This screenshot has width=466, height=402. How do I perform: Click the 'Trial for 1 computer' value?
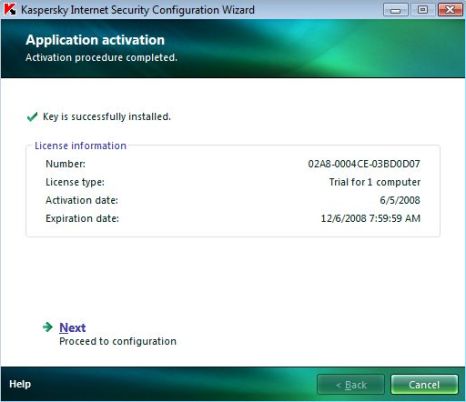tap(375, 182)
